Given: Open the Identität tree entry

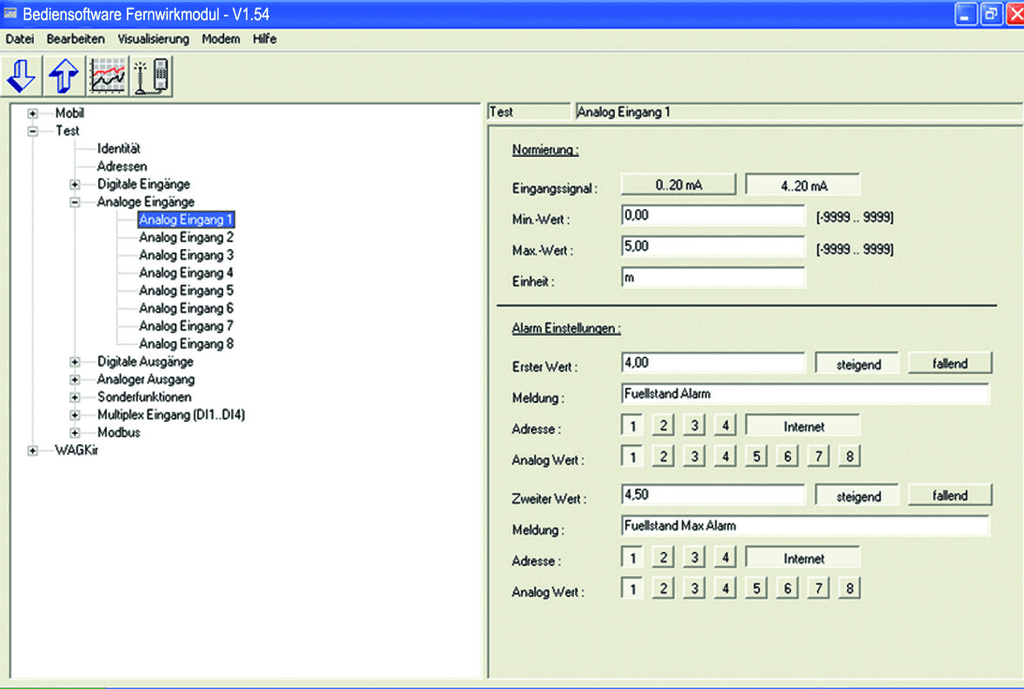Looking at the screenshot, I should pyautogui.click(x=119, y=148).
